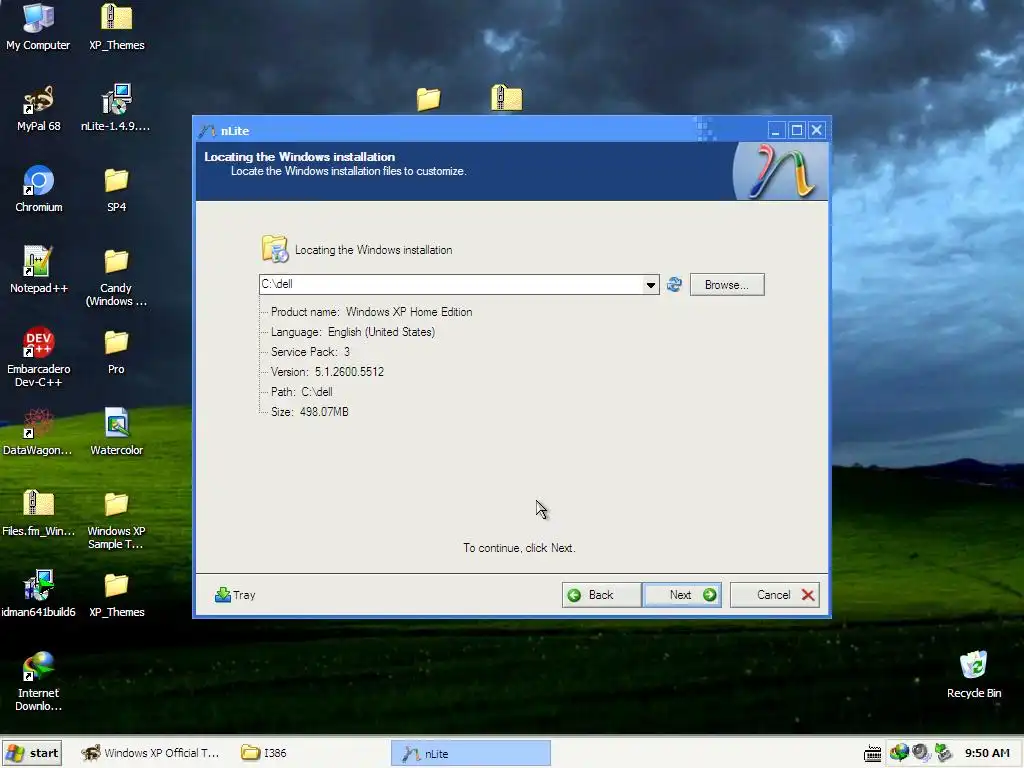Screen dimensions: 1024x768
Task: Select the unlabeled zip archive above nLite window
Action: (506, 97)
